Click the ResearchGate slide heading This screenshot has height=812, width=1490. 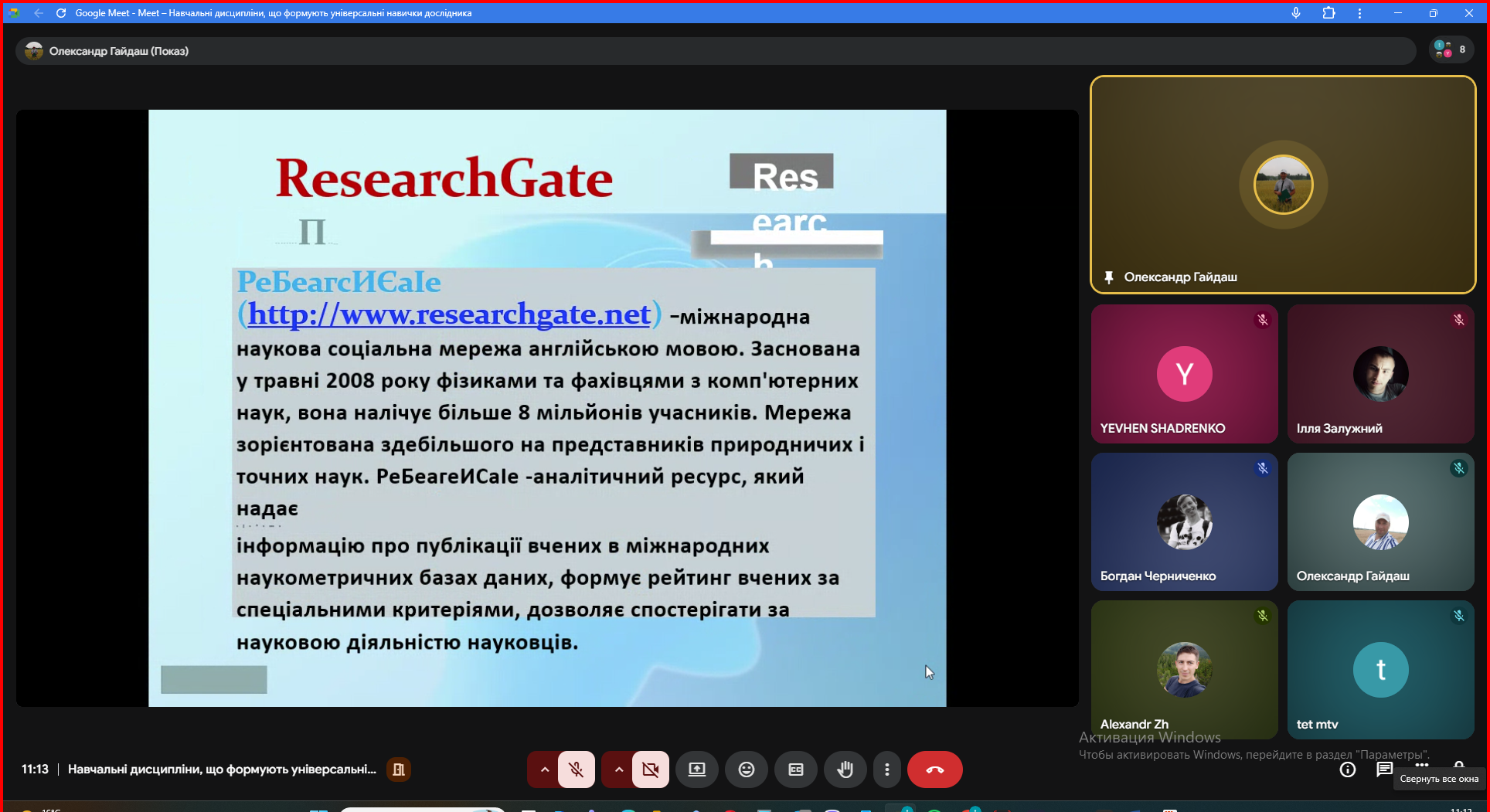click(444, 179)
